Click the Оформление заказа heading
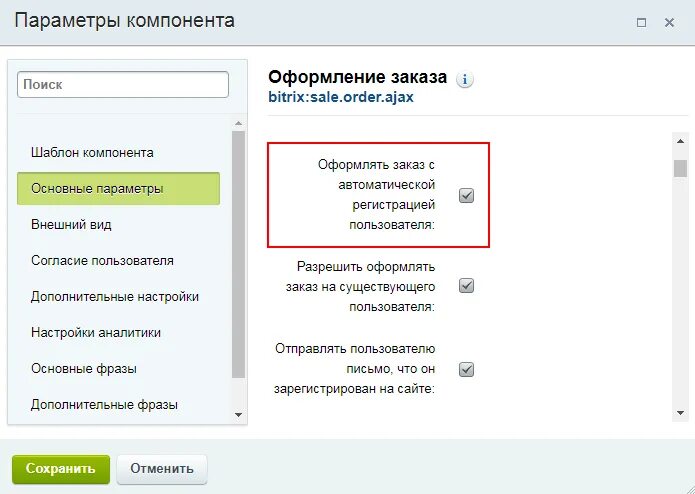695x494 pixels. (x=358, y=77)
